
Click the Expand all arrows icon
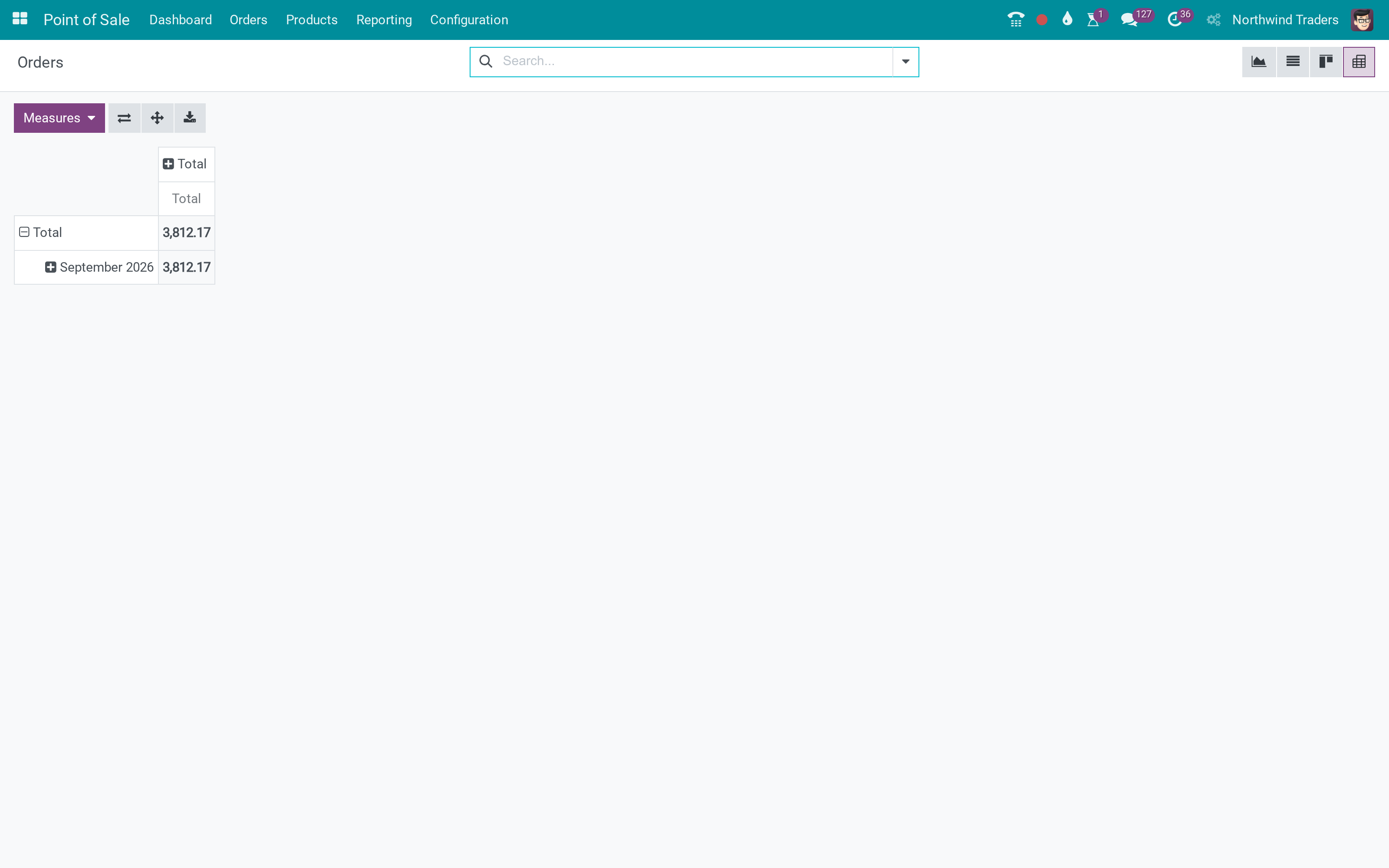[157, 118]
